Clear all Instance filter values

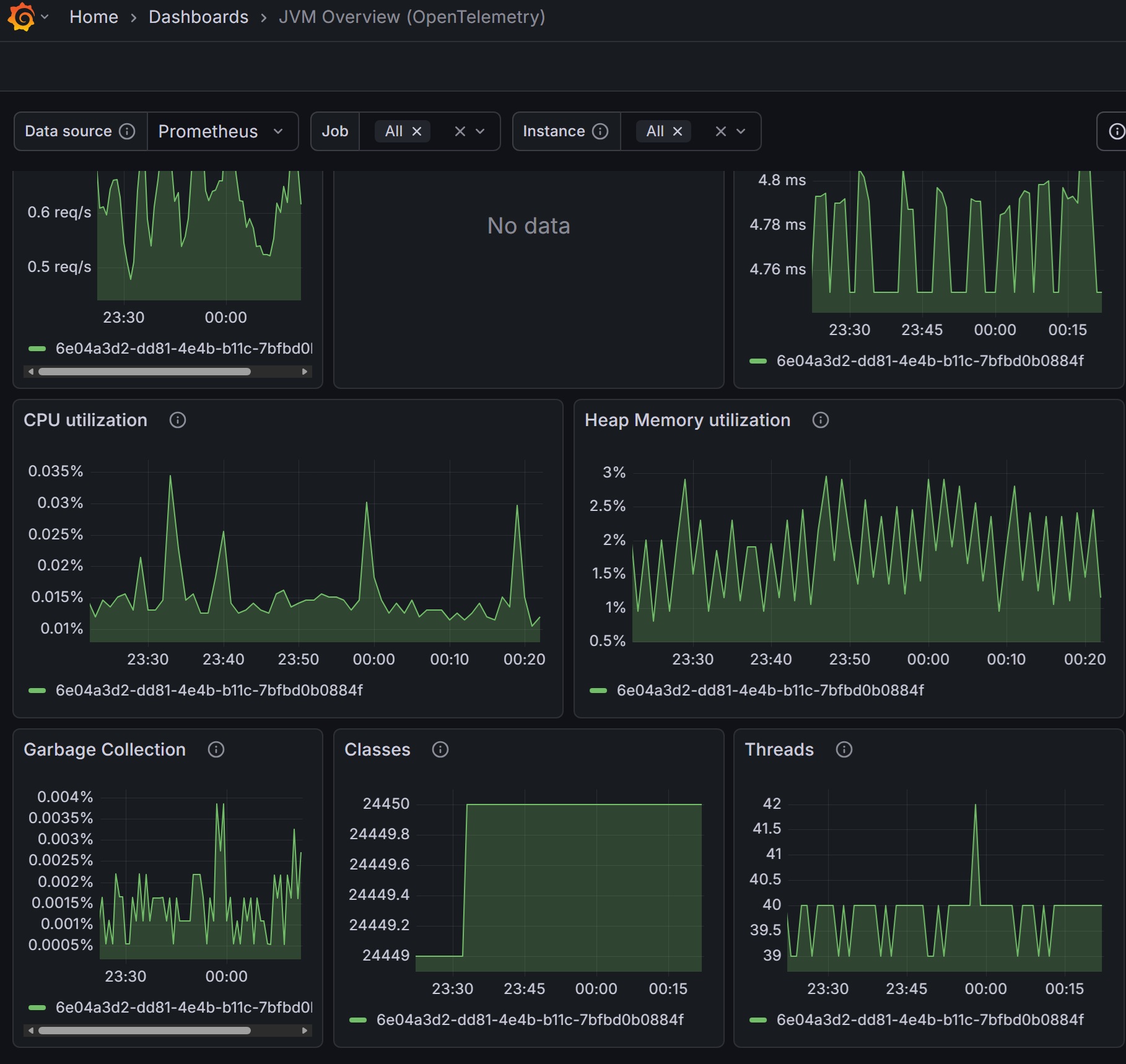coord(720,131)
